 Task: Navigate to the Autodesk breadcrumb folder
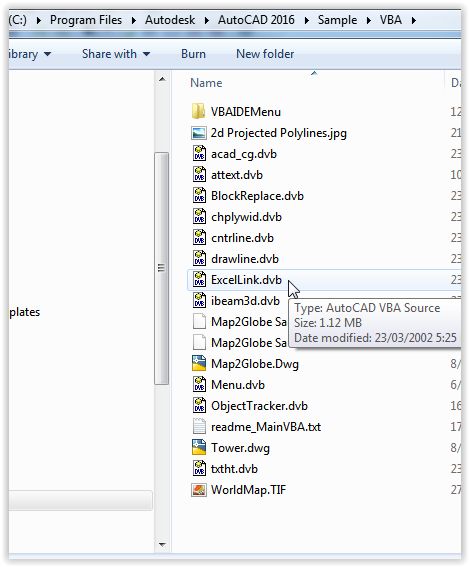[170, 20]
